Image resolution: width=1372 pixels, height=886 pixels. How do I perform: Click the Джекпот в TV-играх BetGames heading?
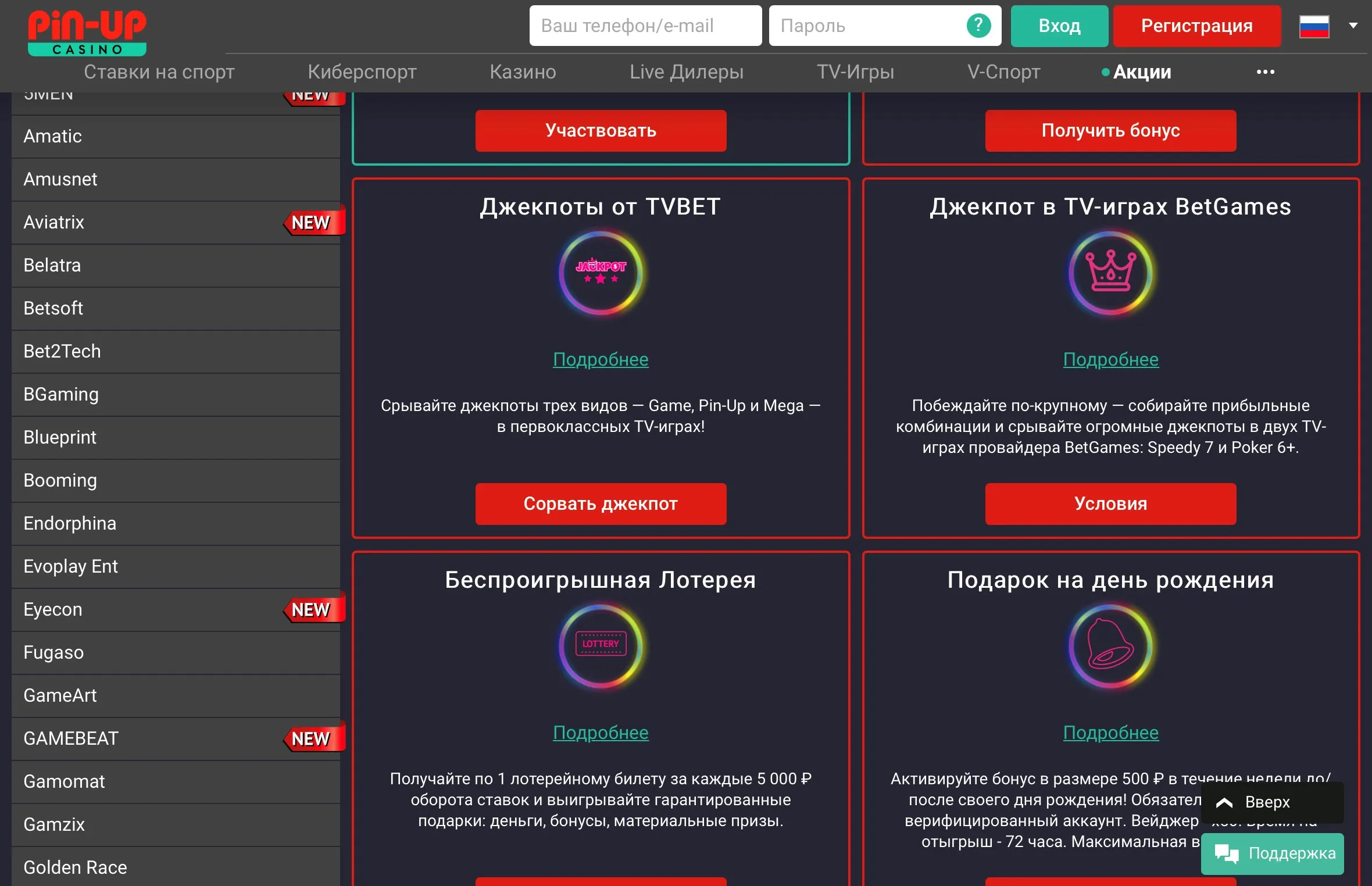point(1110,207)
